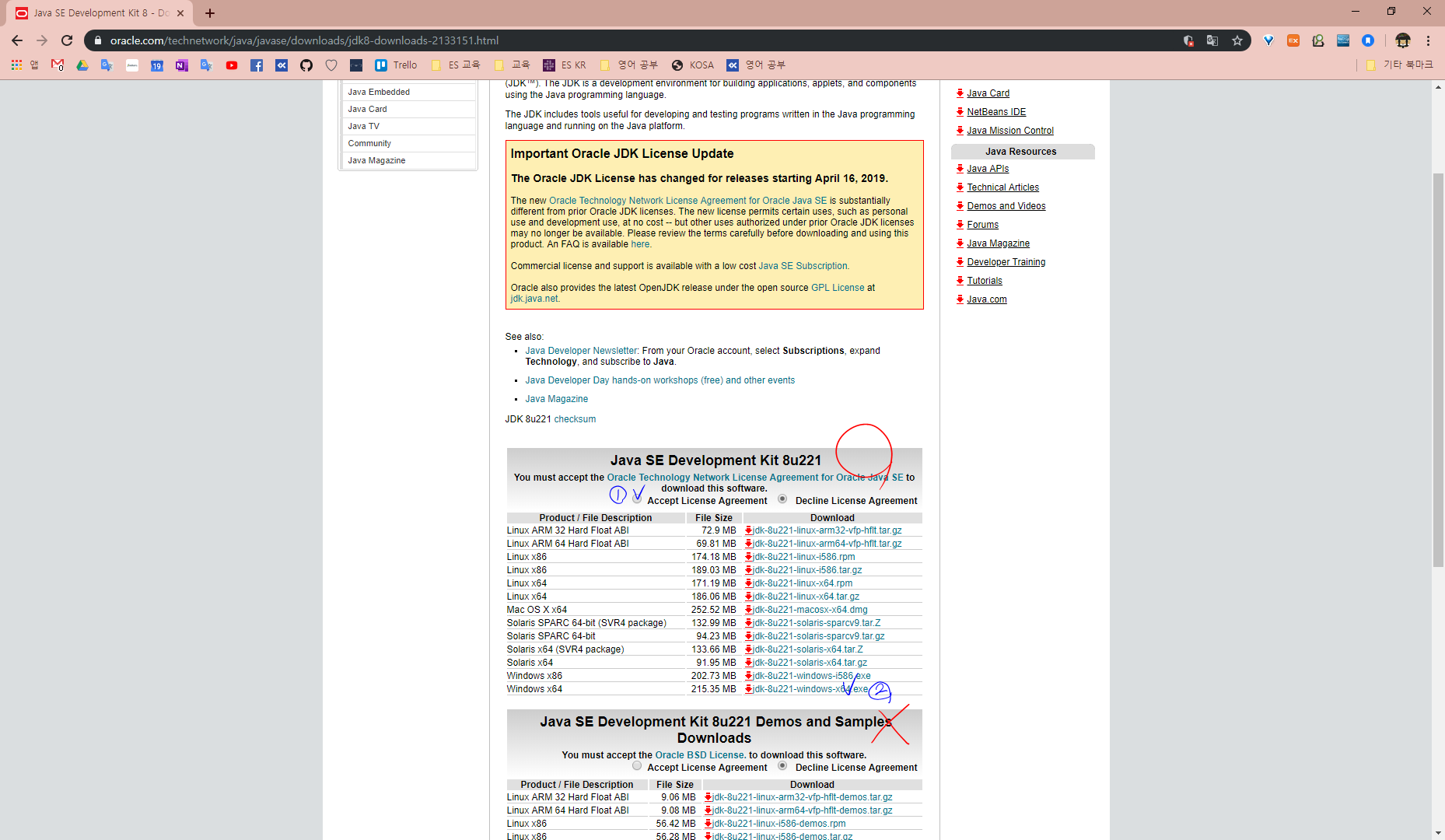Open the Chrome profile avatar
Viewport: 1445px width, 840px height.
(x=1403, y=40)
